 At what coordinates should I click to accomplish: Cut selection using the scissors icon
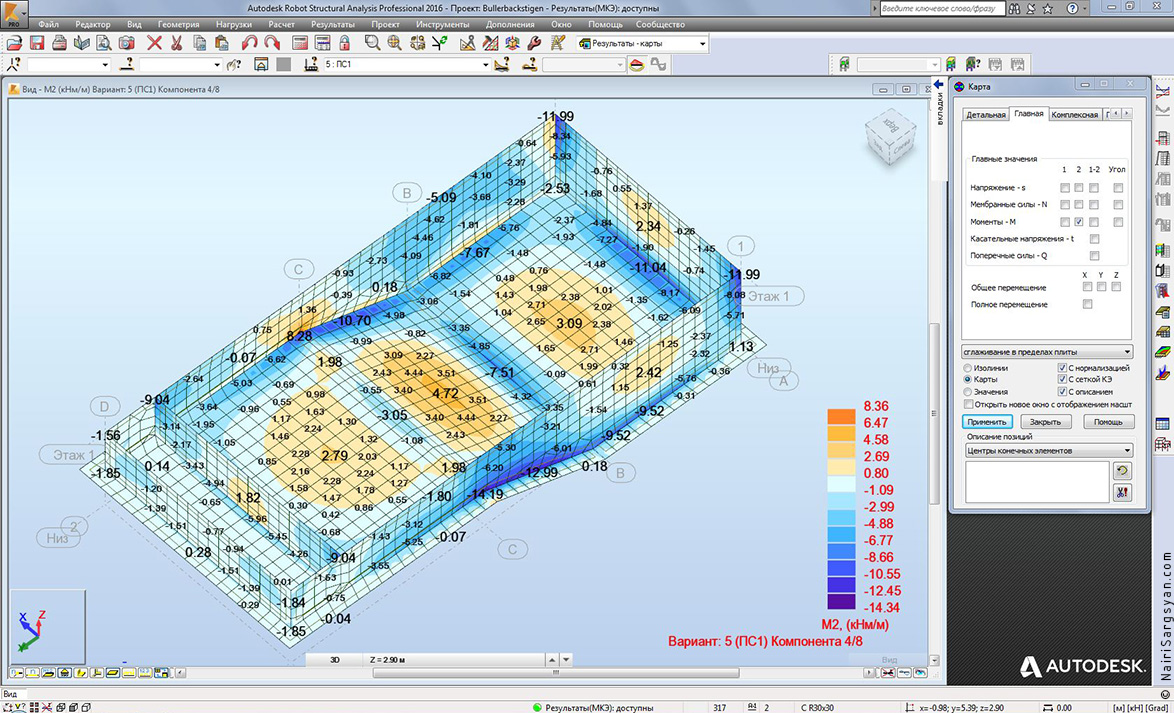[x=177, y=43]
